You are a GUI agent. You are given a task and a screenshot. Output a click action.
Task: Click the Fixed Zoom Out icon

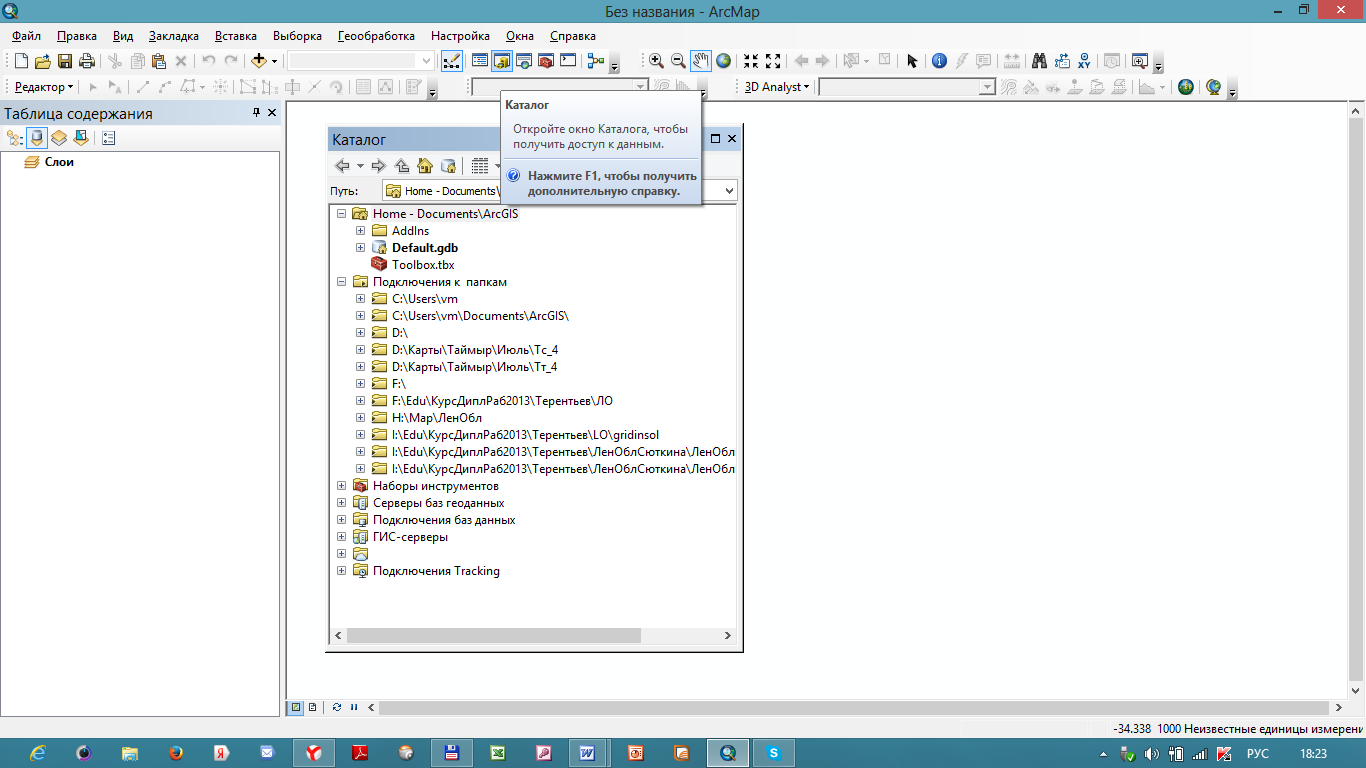pos(773,61)
